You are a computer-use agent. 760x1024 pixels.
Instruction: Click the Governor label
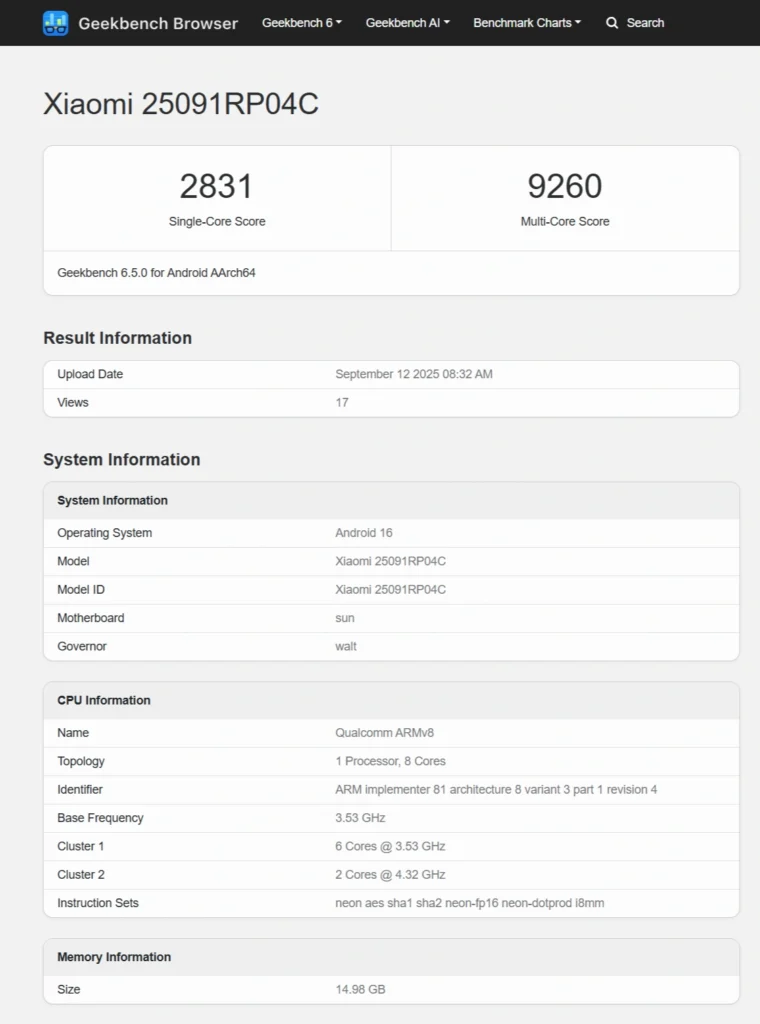click(82, 647)
